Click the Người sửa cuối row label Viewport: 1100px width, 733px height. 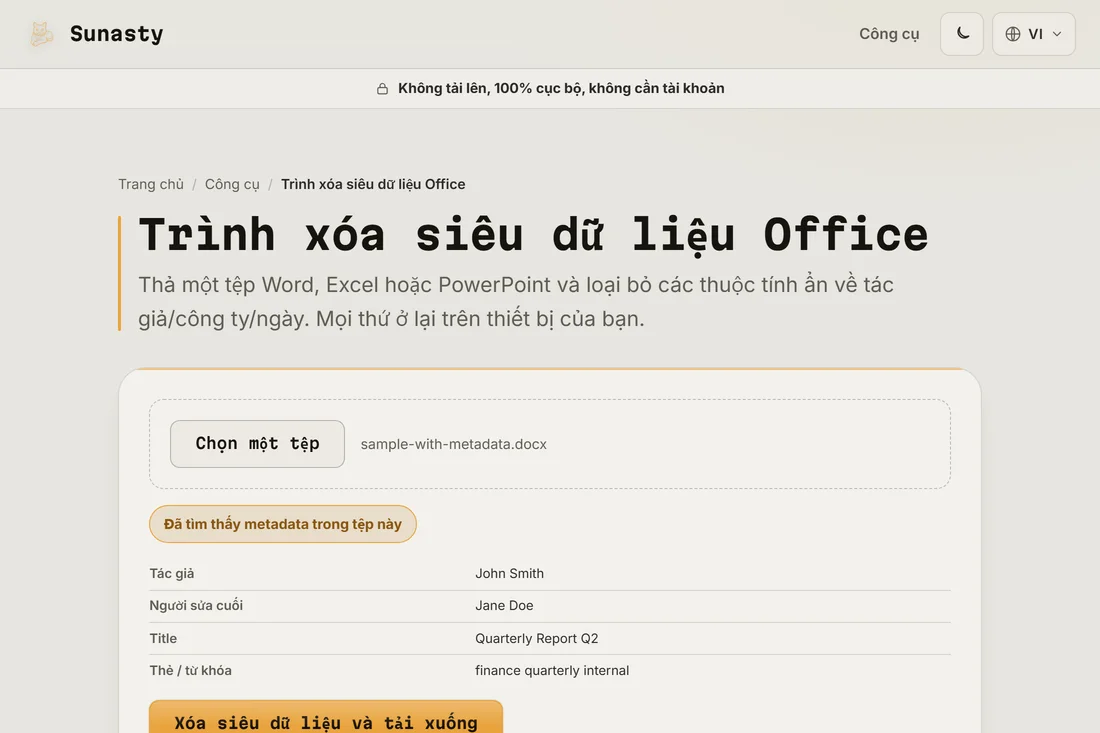[x=196, y=605]
